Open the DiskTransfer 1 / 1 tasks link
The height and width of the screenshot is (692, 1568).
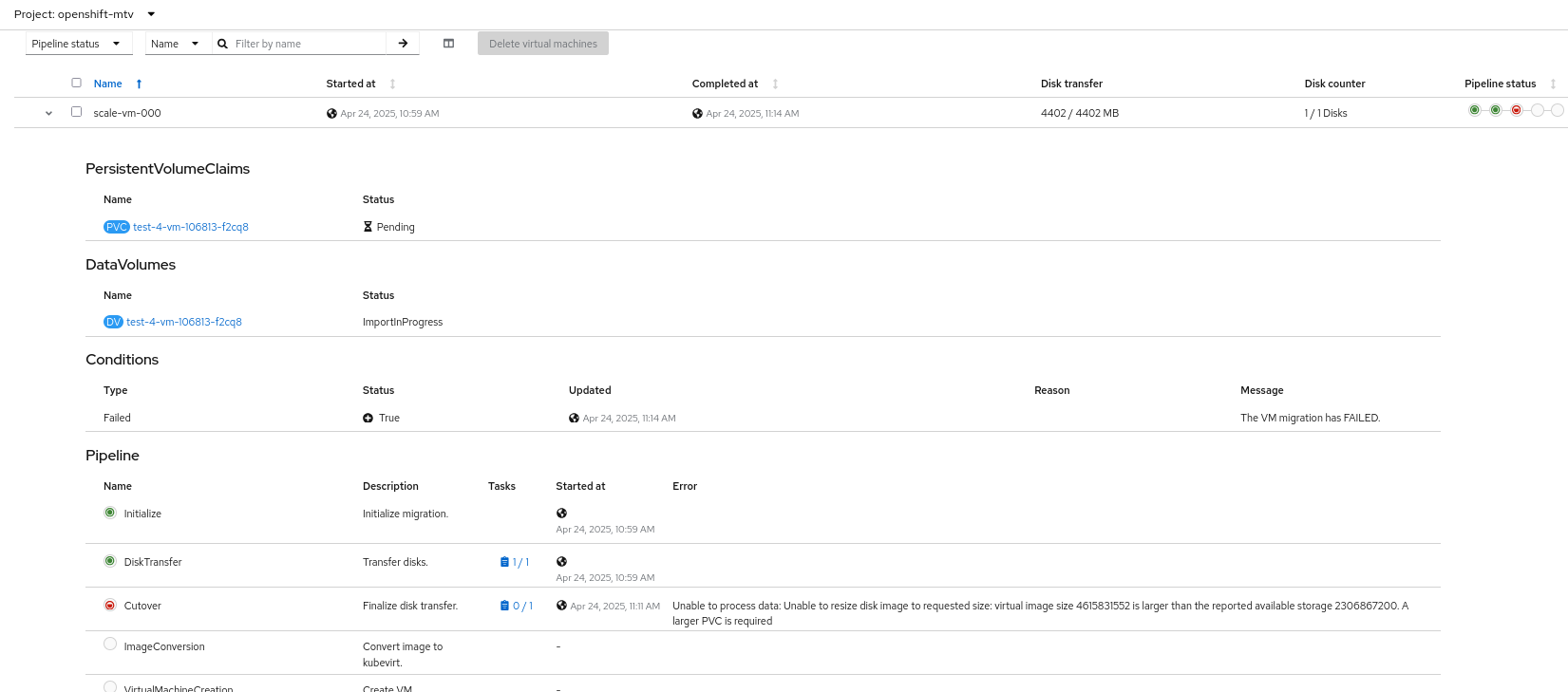(x=515, y=562)
